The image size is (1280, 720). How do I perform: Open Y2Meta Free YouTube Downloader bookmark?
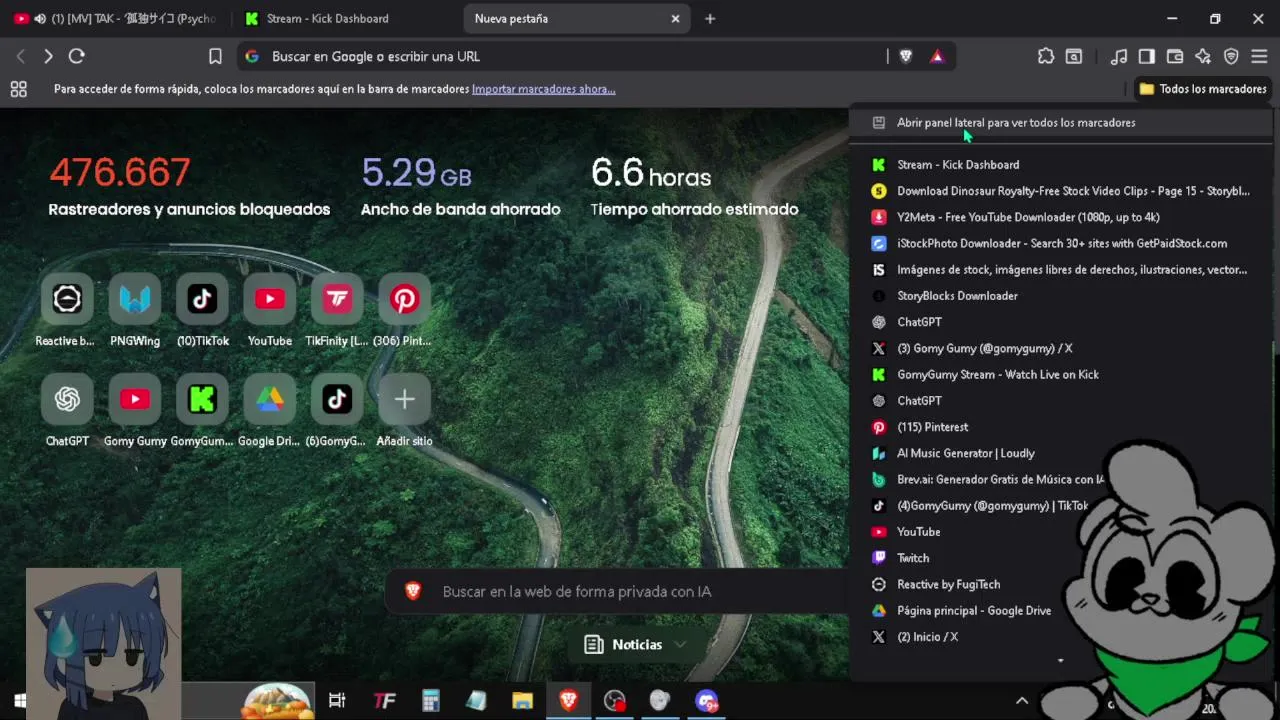click(1060, 217)
